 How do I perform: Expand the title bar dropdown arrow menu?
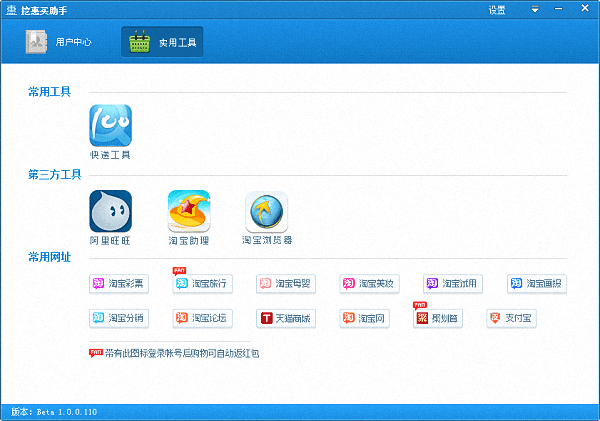pyautogui.click(x=535, y=10)
